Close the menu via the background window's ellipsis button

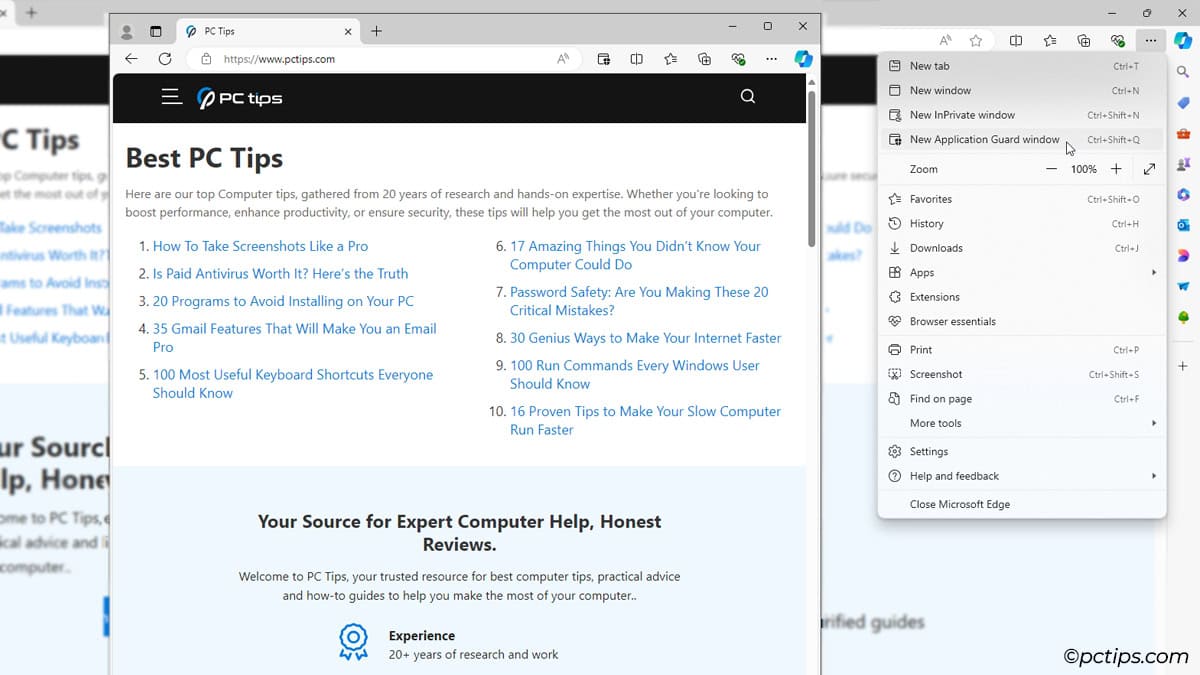pos(1151,41)
